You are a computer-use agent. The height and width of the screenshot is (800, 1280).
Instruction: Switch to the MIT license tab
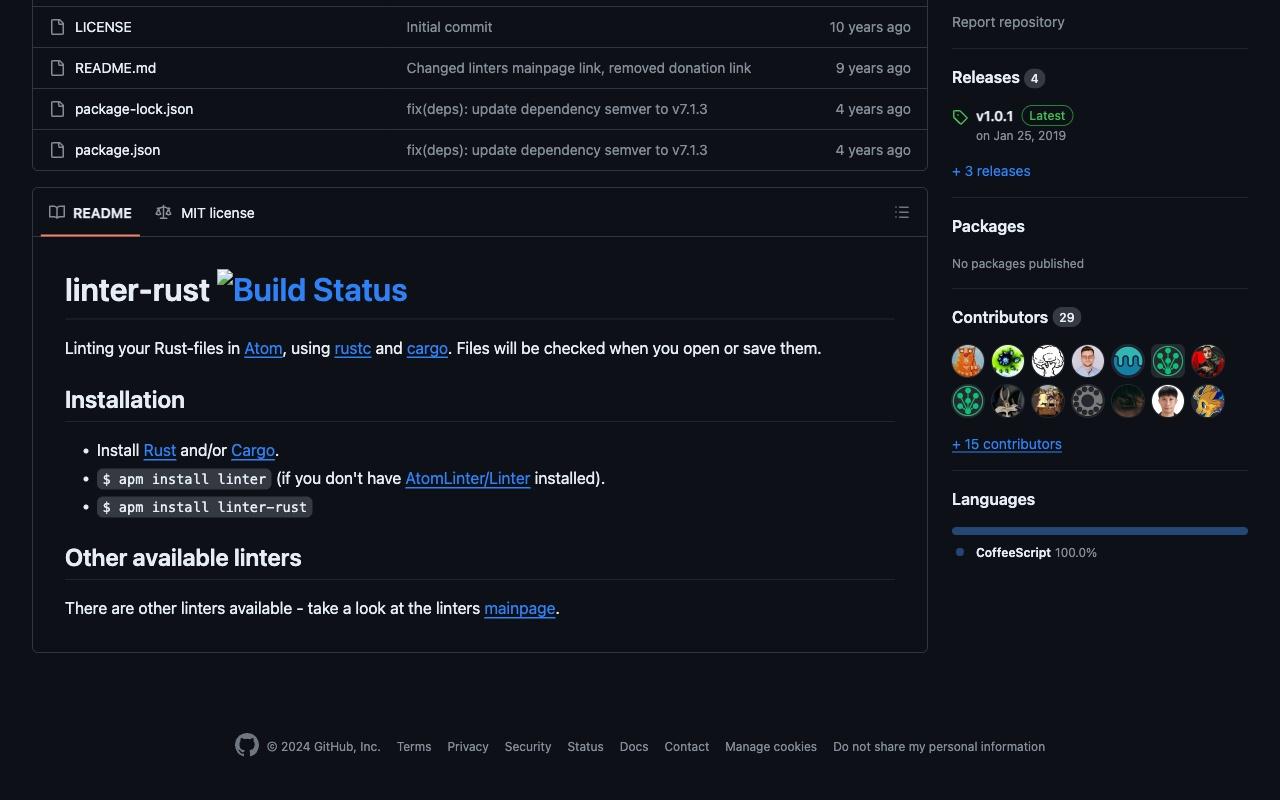coord(205,213)
